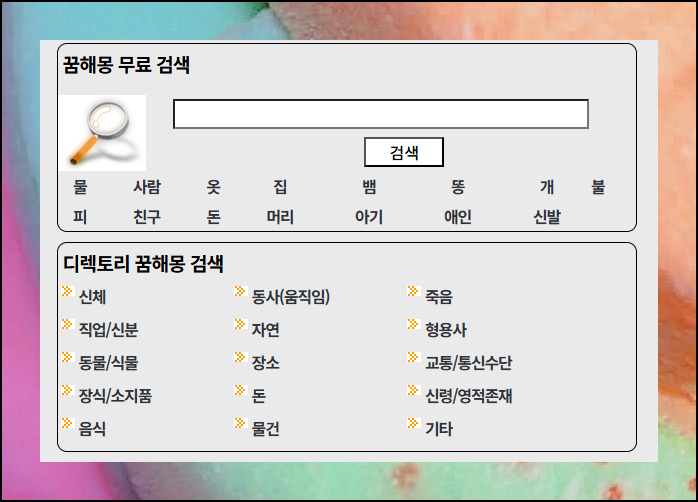
Task: Open the 동사(움직임) directory category
Action: tap(291, 297)
